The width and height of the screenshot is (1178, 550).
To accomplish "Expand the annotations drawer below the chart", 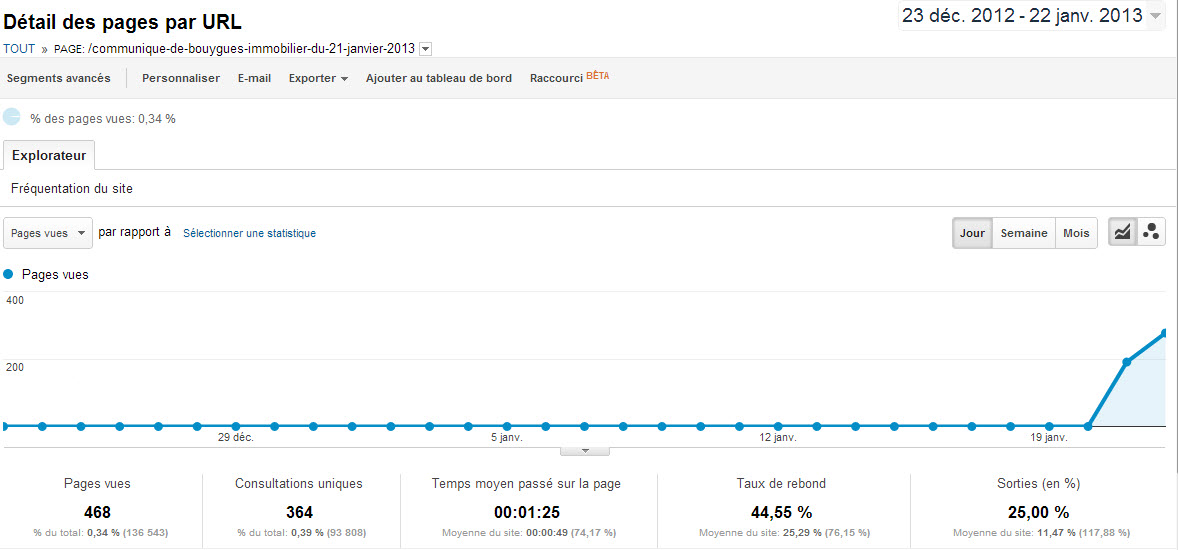I will [x=584, y=451].
